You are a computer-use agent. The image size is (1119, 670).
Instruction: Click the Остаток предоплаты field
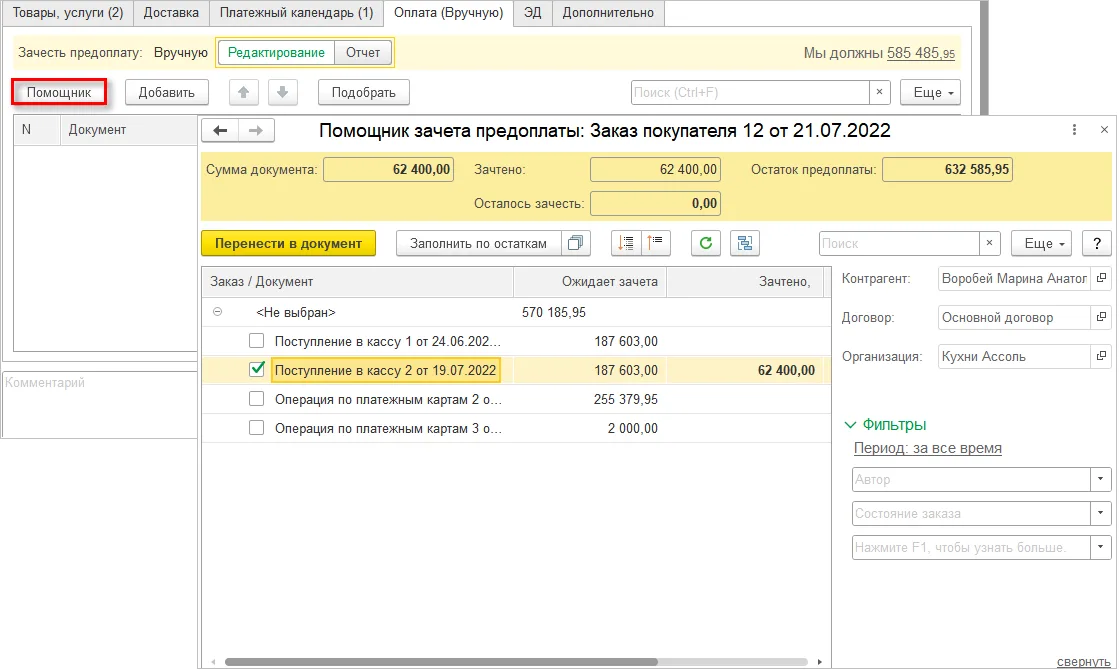(x=947, y=170)
